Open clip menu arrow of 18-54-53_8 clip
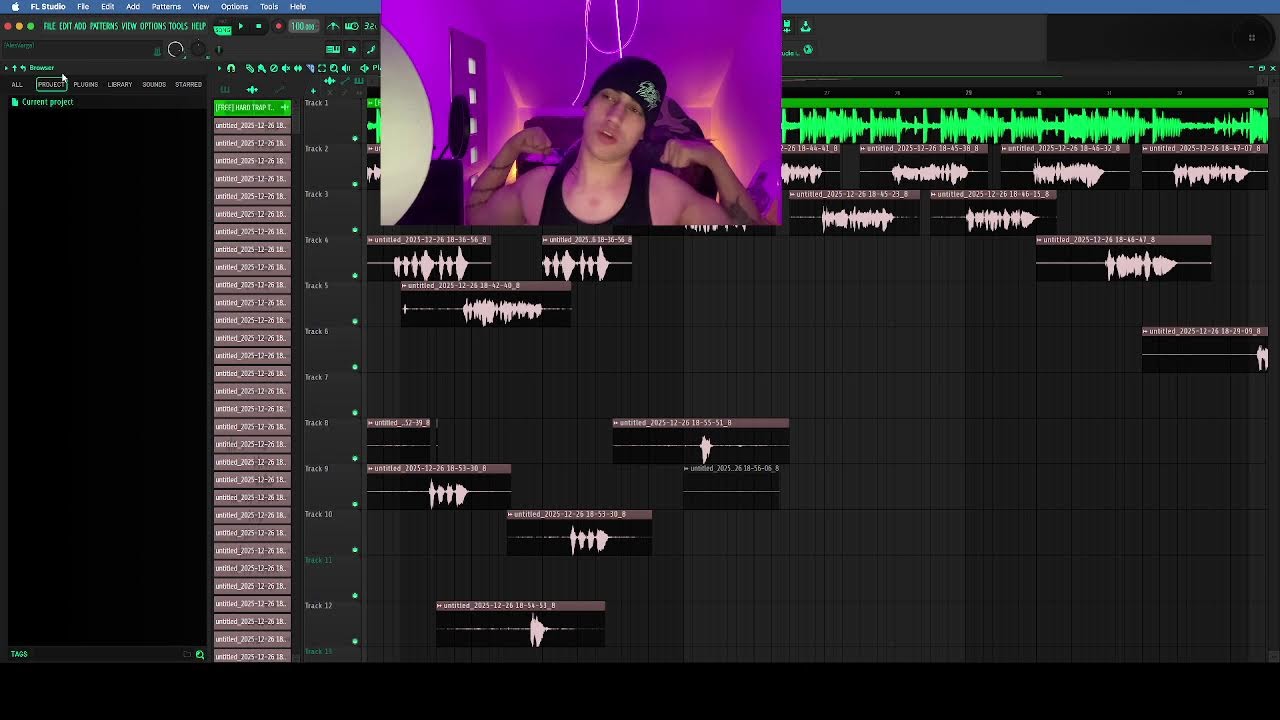Screen dimensions: 1280x720 [x=440, y=605]
